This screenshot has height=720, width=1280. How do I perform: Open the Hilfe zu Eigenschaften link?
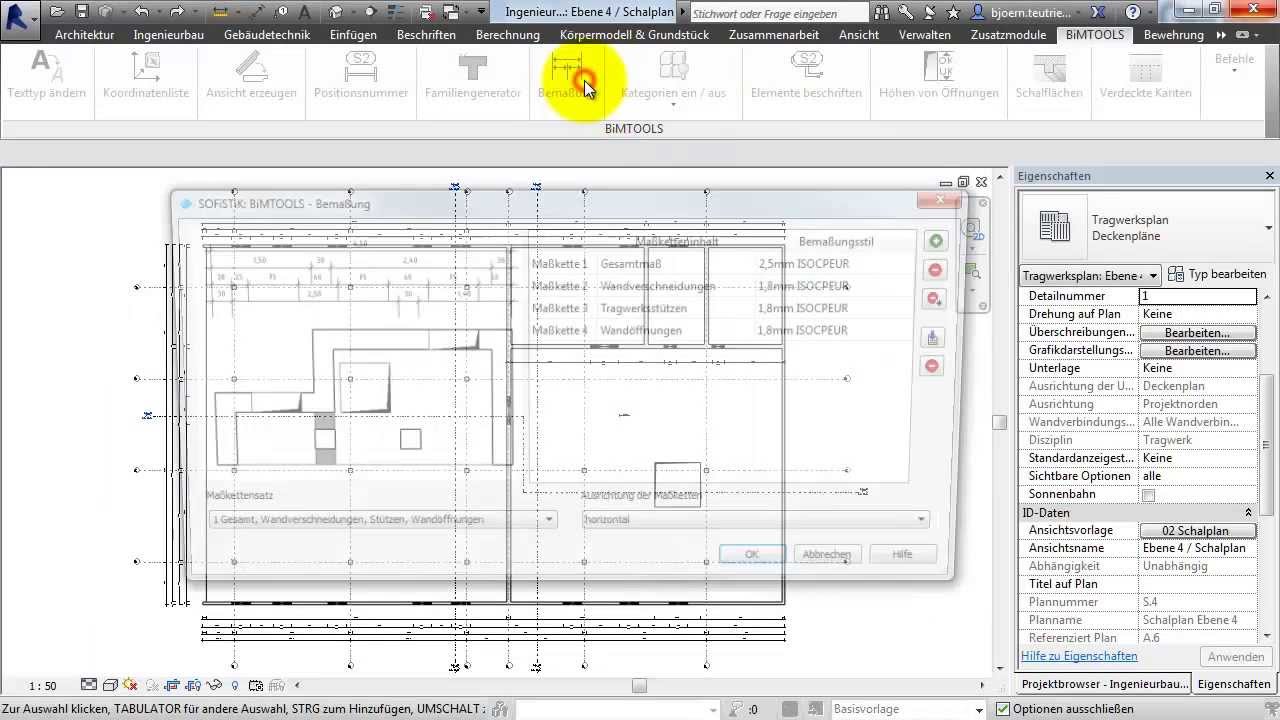tap(1079, 656)
